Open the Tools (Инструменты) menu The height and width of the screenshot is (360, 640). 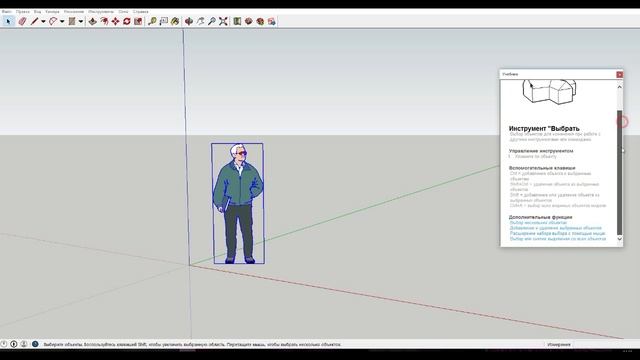point(101,12)
